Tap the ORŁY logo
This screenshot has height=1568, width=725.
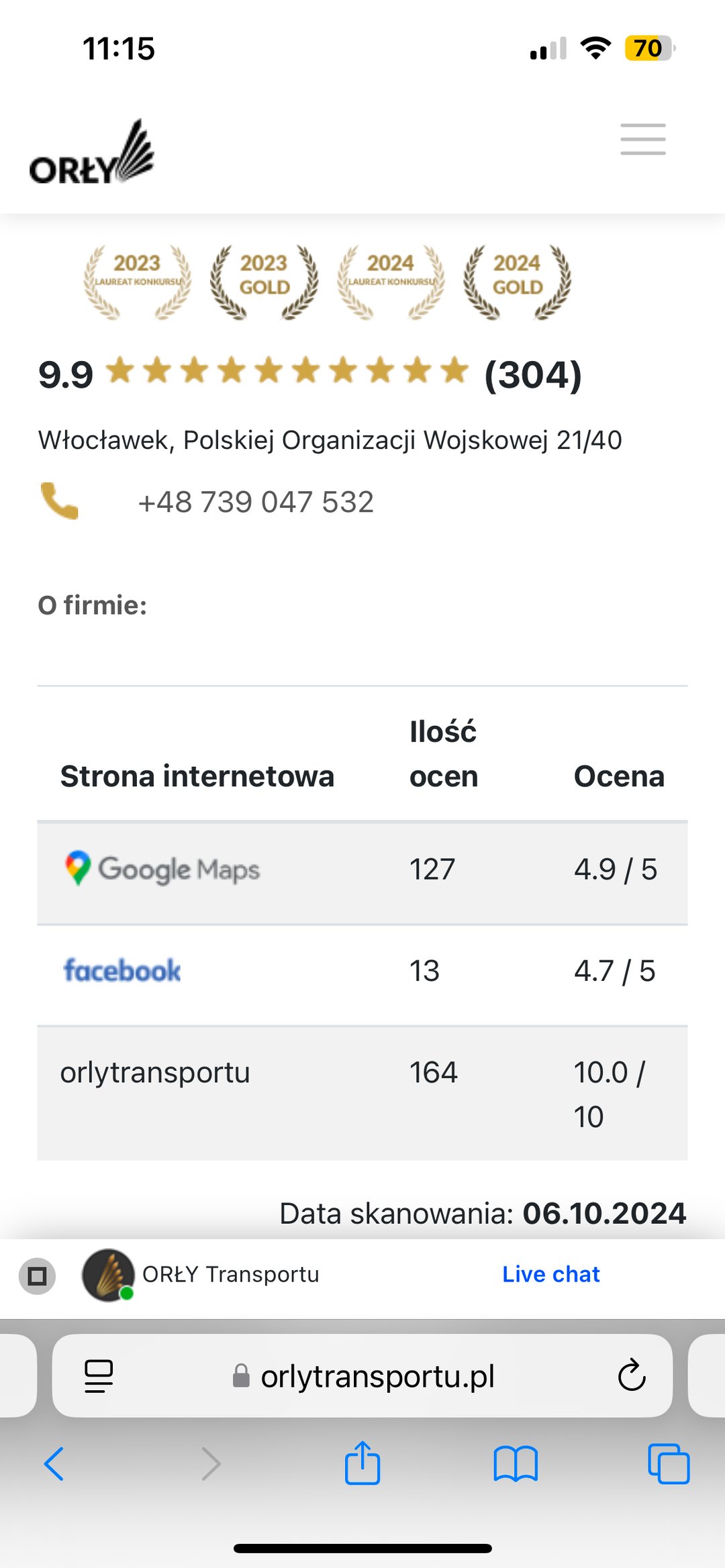click(91, 154)
